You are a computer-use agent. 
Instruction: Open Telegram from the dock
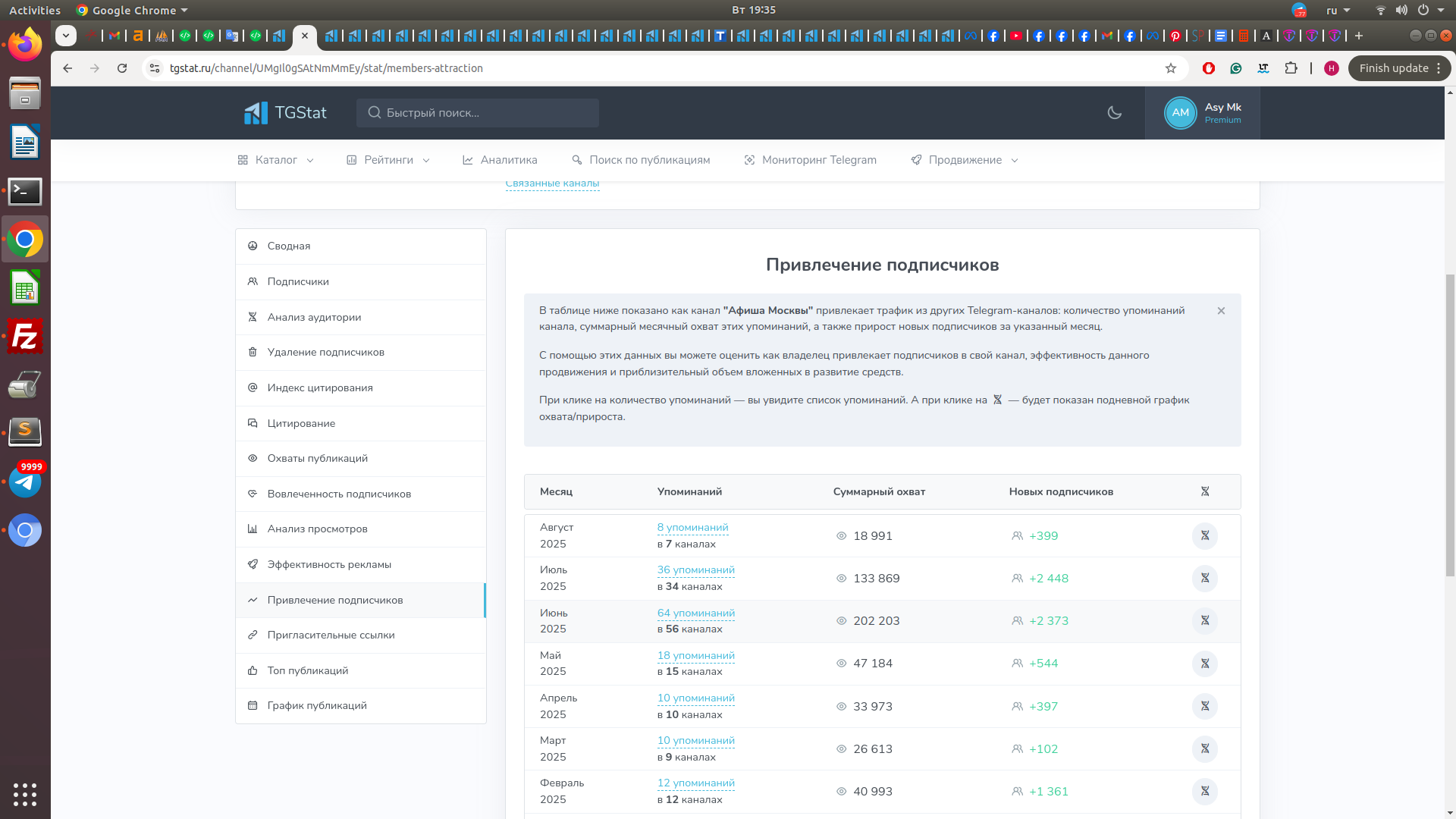[x=25, y=482]
